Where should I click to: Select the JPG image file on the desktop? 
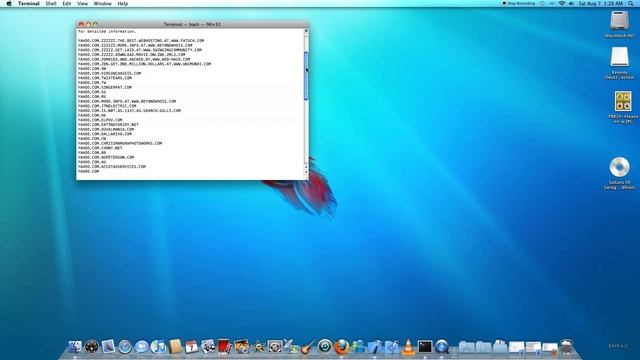[623, 102]
